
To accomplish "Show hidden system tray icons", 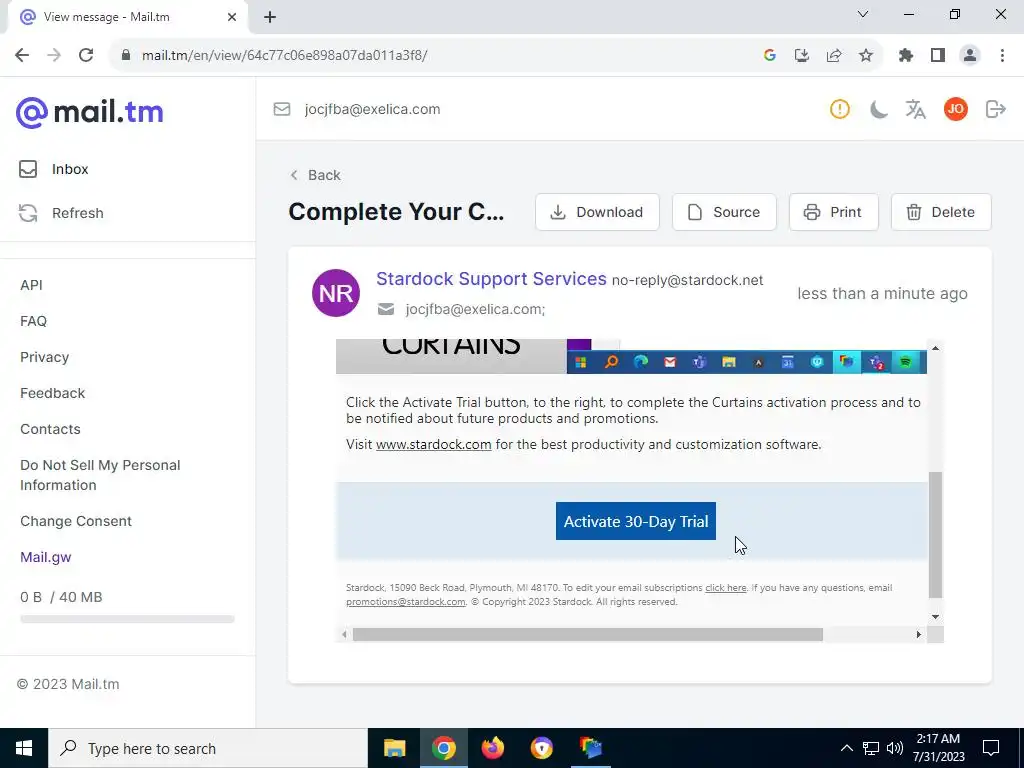I will click(846, 748).
